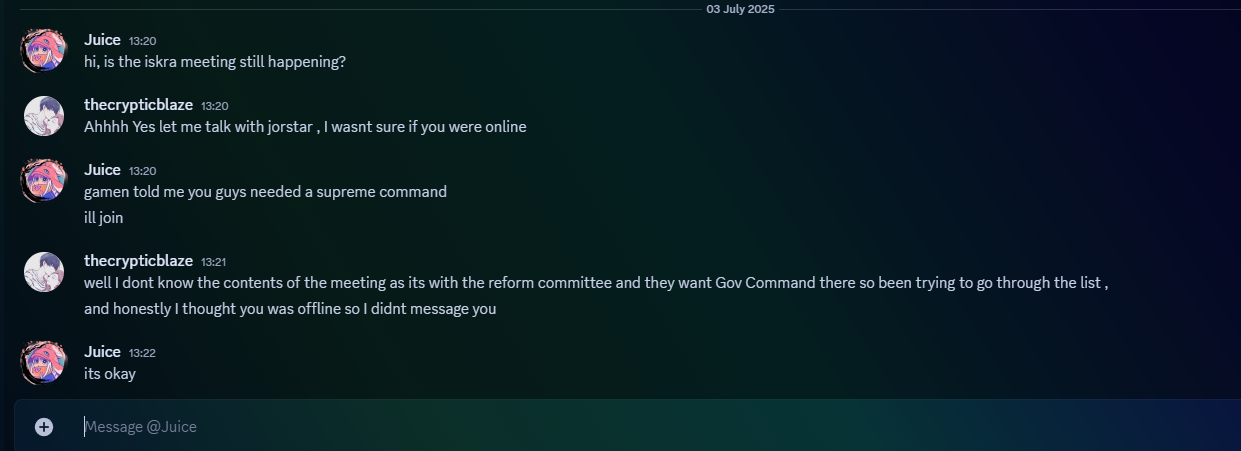This screenshot has height=451, width=1241.
Task: Open Juice's avatar next to the iskra meeting message
Action: [44, 50]
